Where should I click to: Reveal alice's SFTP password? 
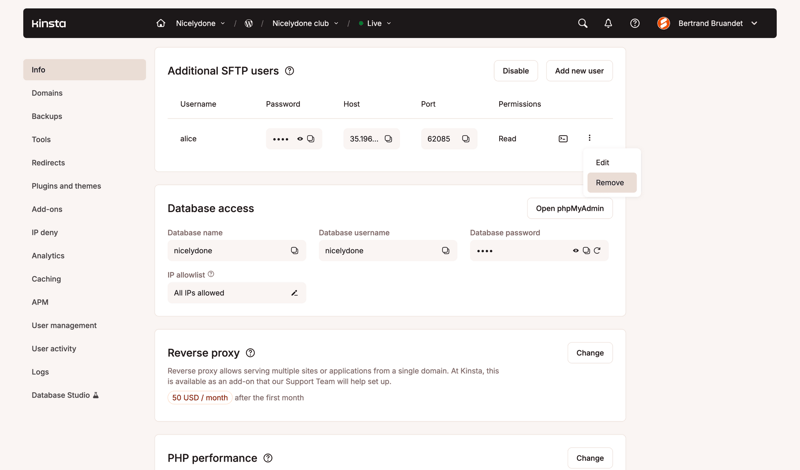tap(300, 139)
